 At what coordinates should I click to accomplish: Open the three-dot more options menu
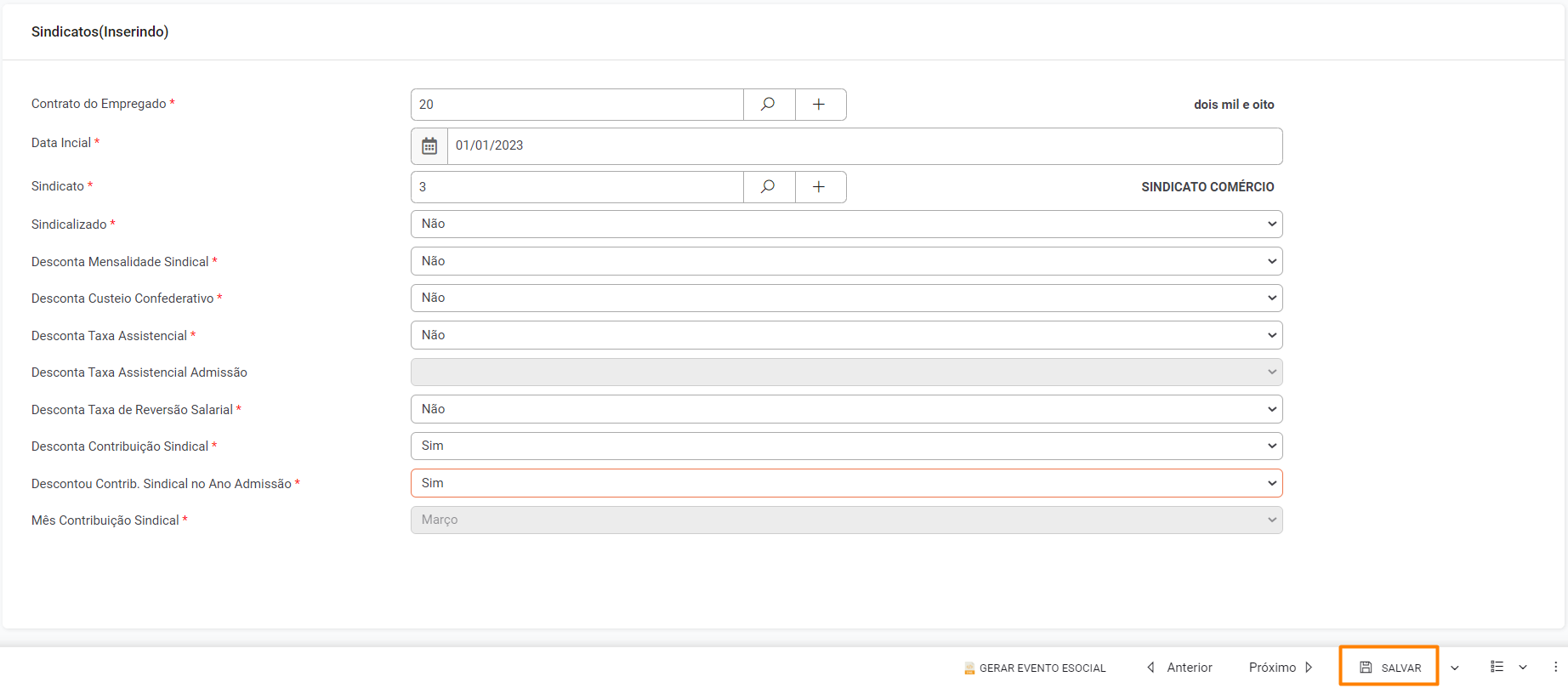pos(1555,667)
